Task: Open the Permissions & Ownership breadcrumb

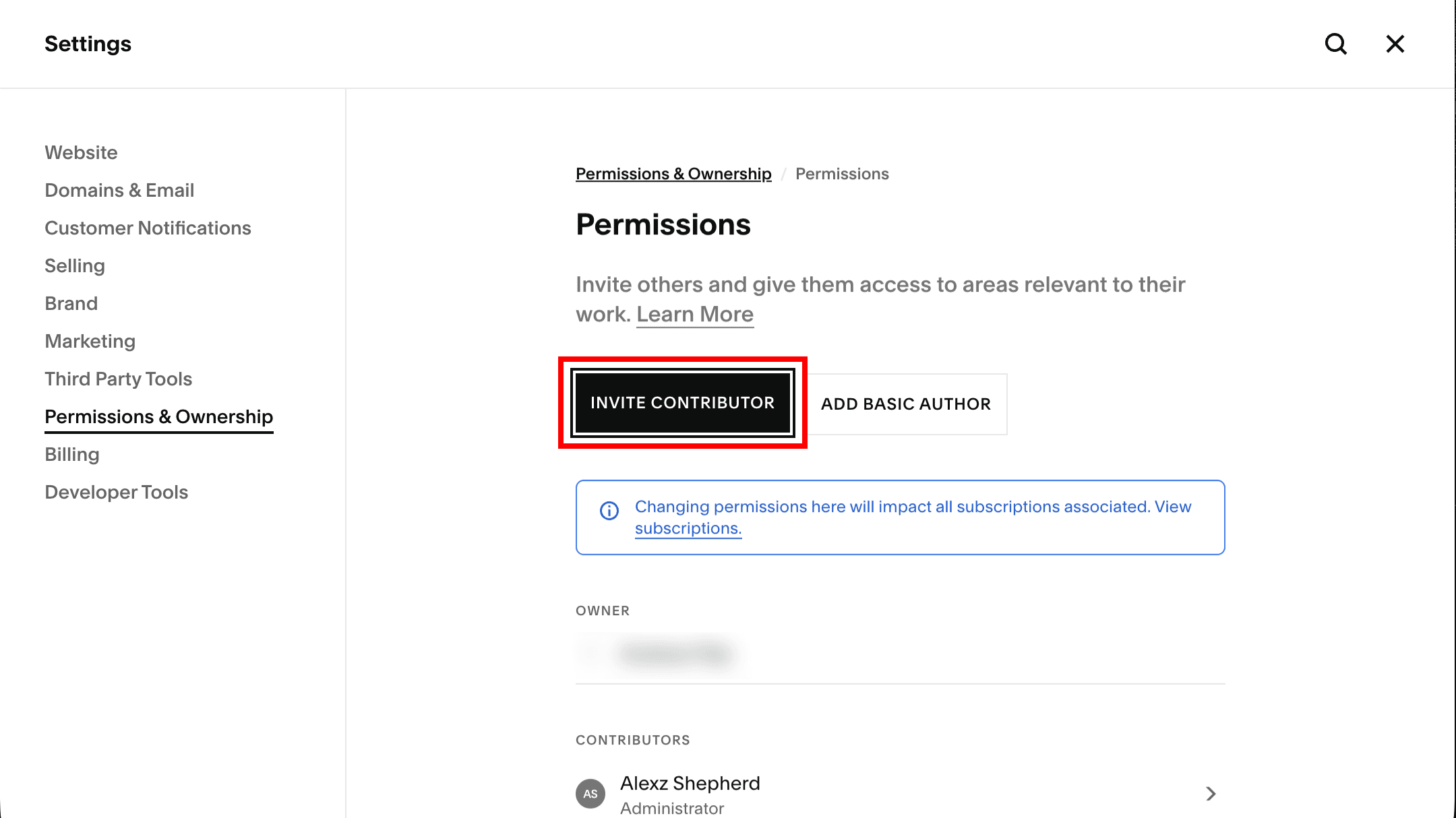Action: click(673, 173)
